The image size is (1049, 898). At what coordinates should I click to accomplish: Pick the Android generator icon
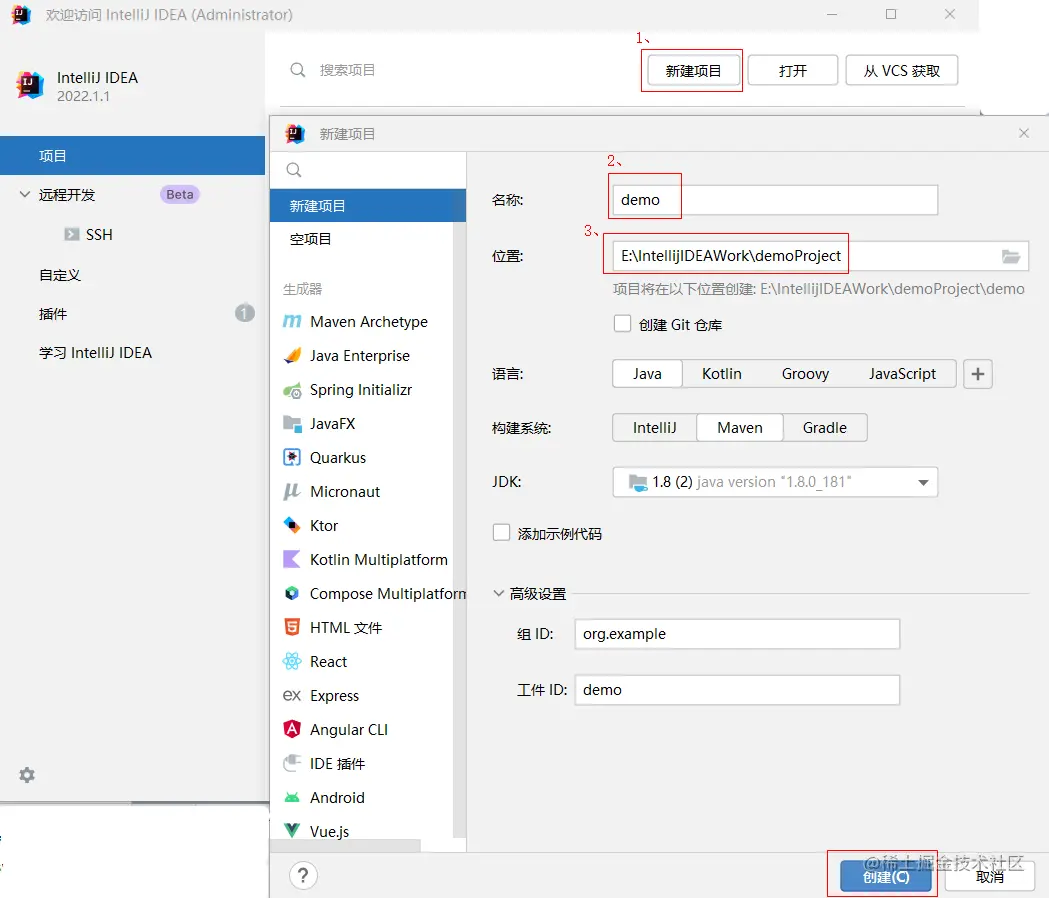[x=292, y=798]
